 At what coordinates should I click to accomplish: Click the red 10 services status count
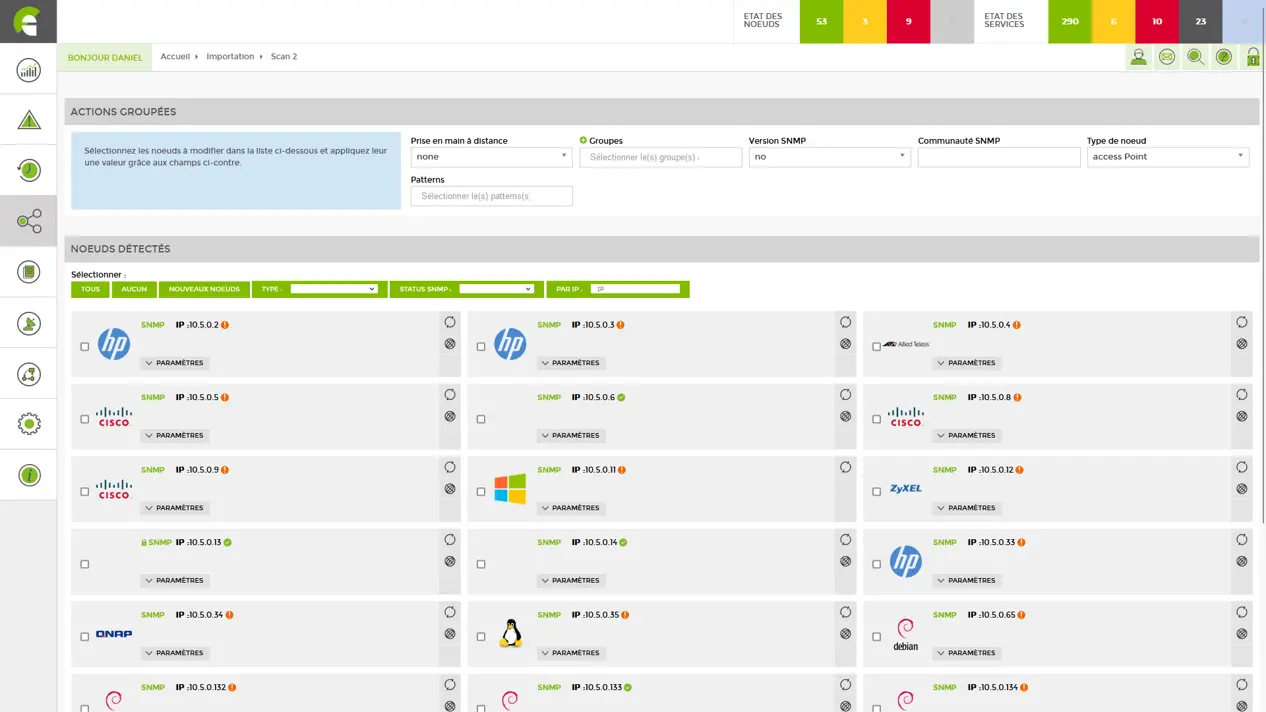coord(1157,21)
